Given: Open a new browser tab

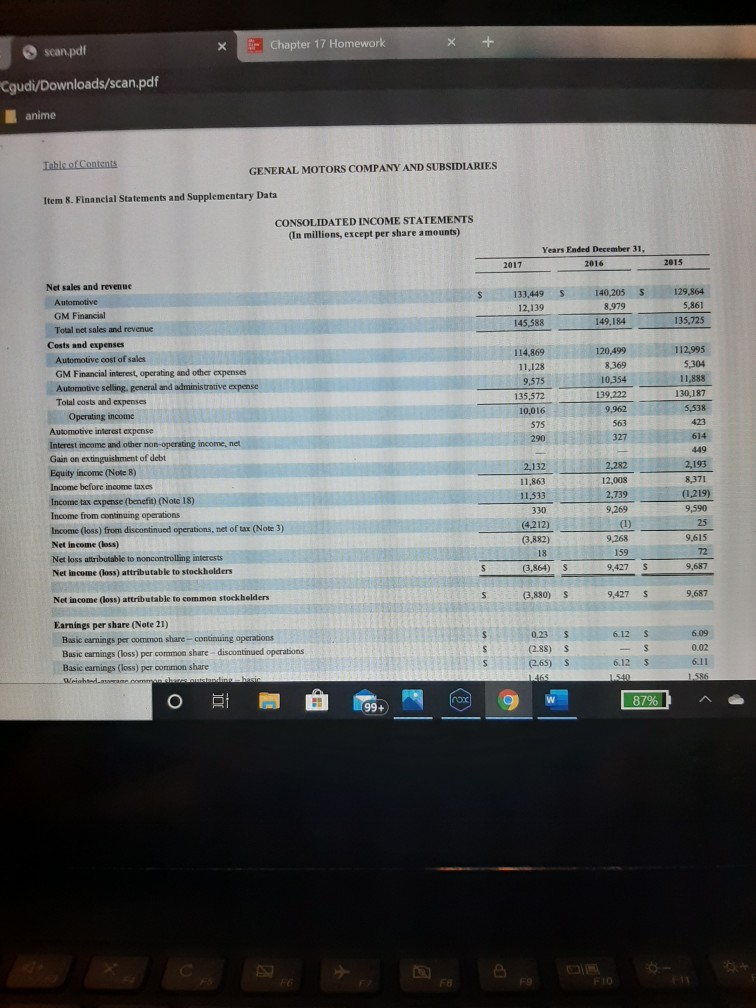Looking at the screenshot, I should point(488,42).
